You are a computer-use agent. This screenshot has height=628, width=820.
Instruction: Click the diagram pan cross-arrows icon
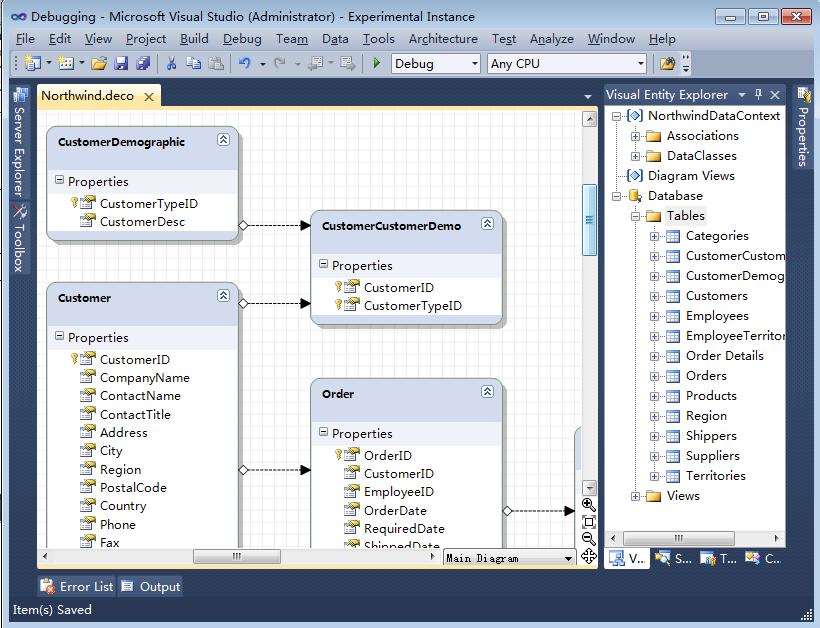[589, 556]
